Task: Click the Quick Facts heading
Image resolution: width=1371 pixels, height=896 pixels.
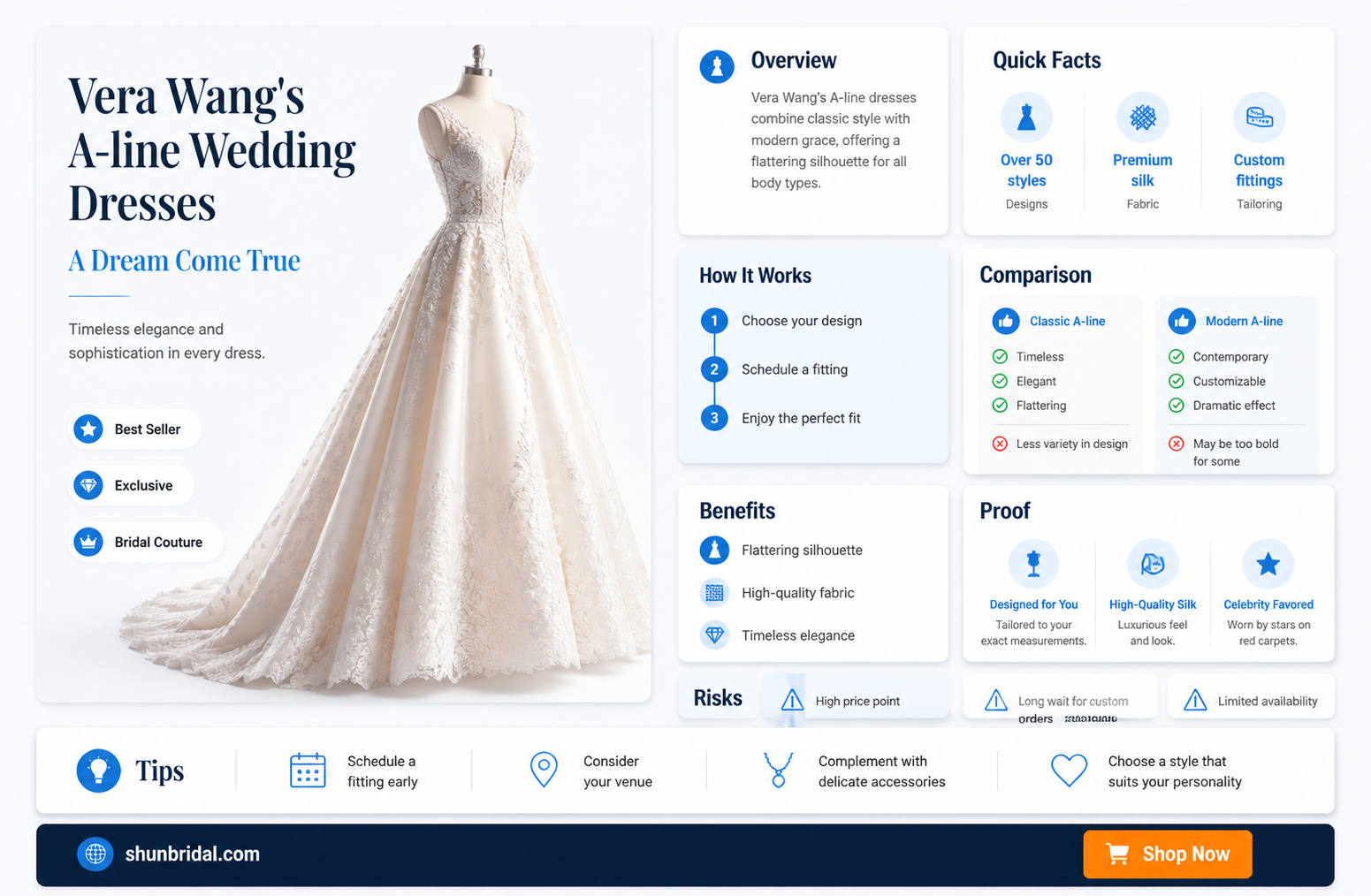Action: (1047, 60)
